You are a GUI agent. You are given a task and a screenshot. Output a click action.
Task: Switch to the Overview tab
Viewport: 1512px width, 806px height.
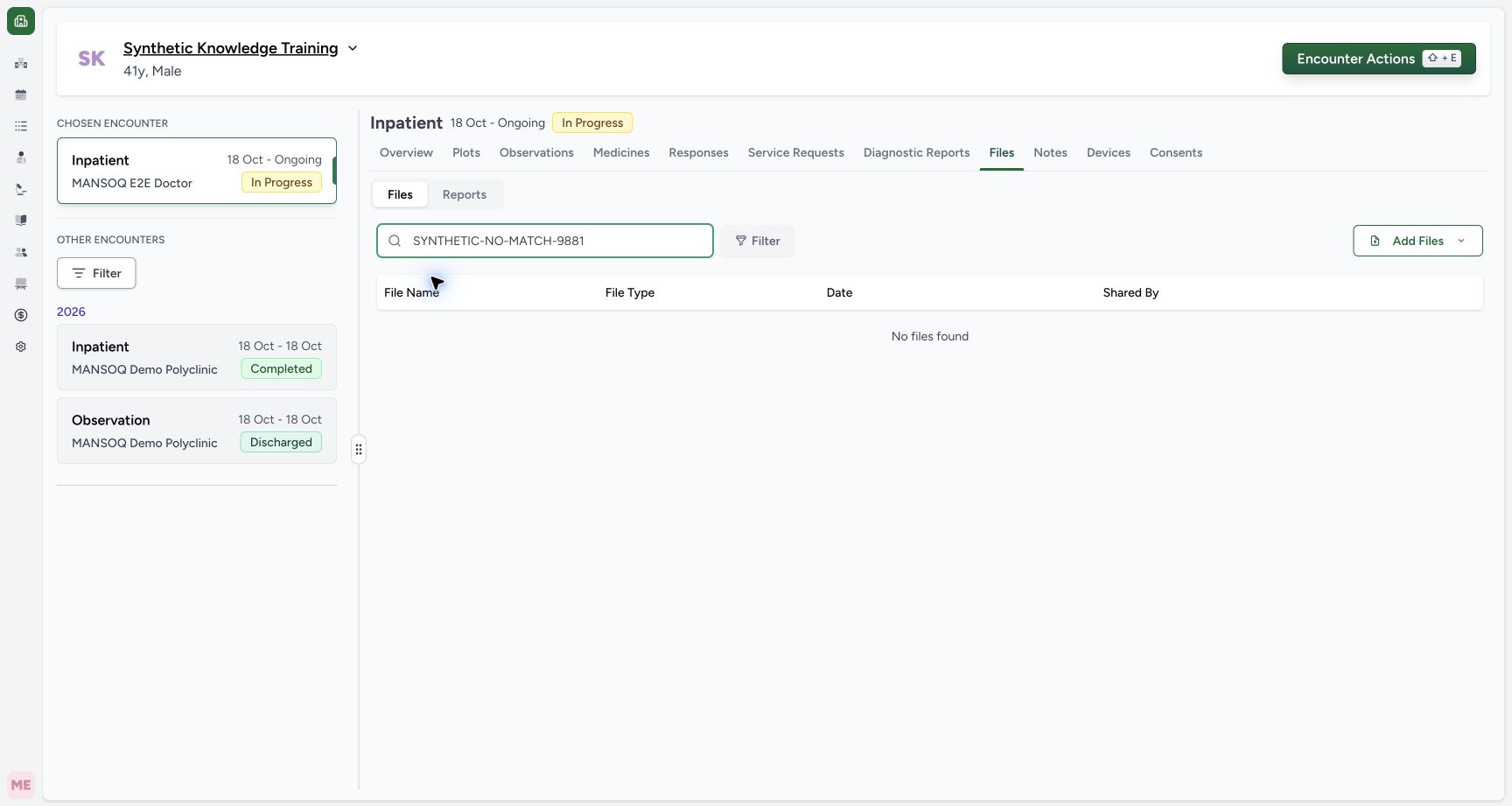[406, 152]
